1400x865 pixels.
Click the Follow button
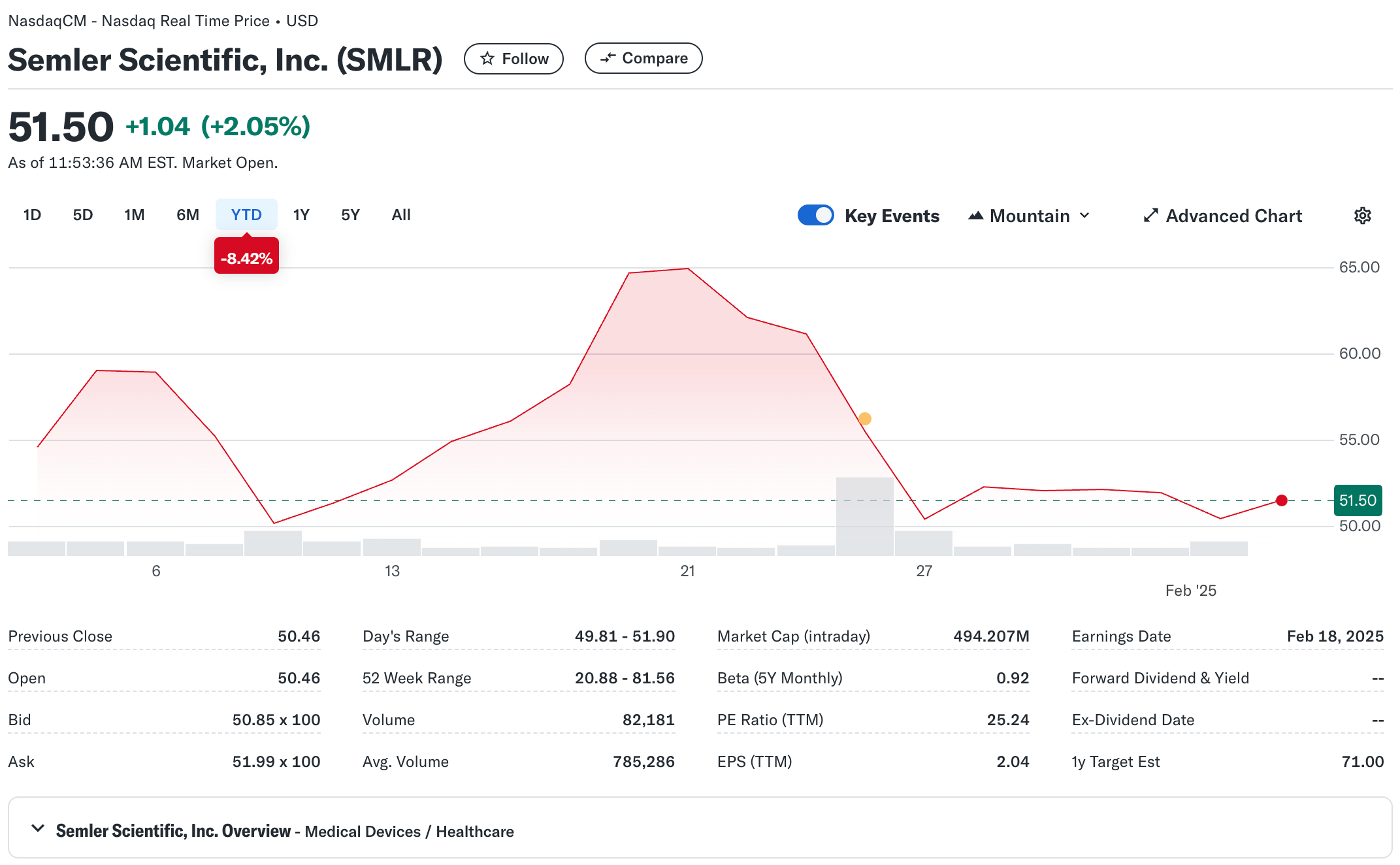pyautogui.click(x=513, y=59)
